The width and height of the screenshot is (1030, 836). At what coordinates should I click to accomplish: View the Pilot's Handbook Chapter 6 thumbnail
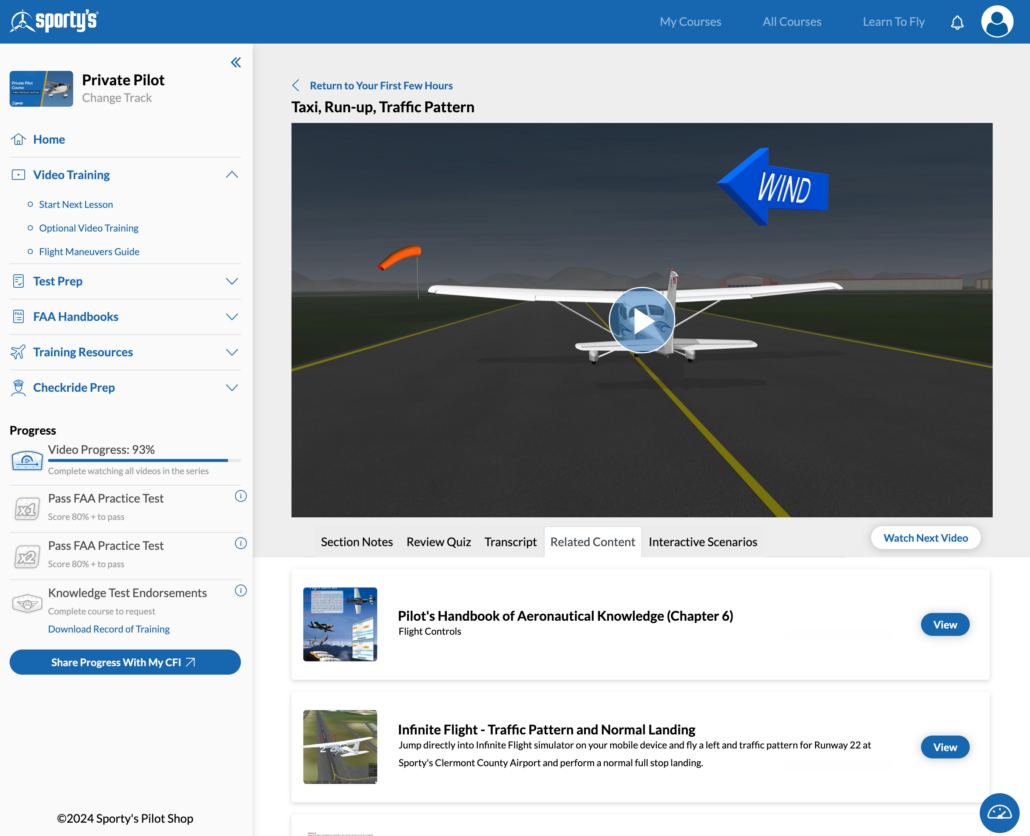340,624
